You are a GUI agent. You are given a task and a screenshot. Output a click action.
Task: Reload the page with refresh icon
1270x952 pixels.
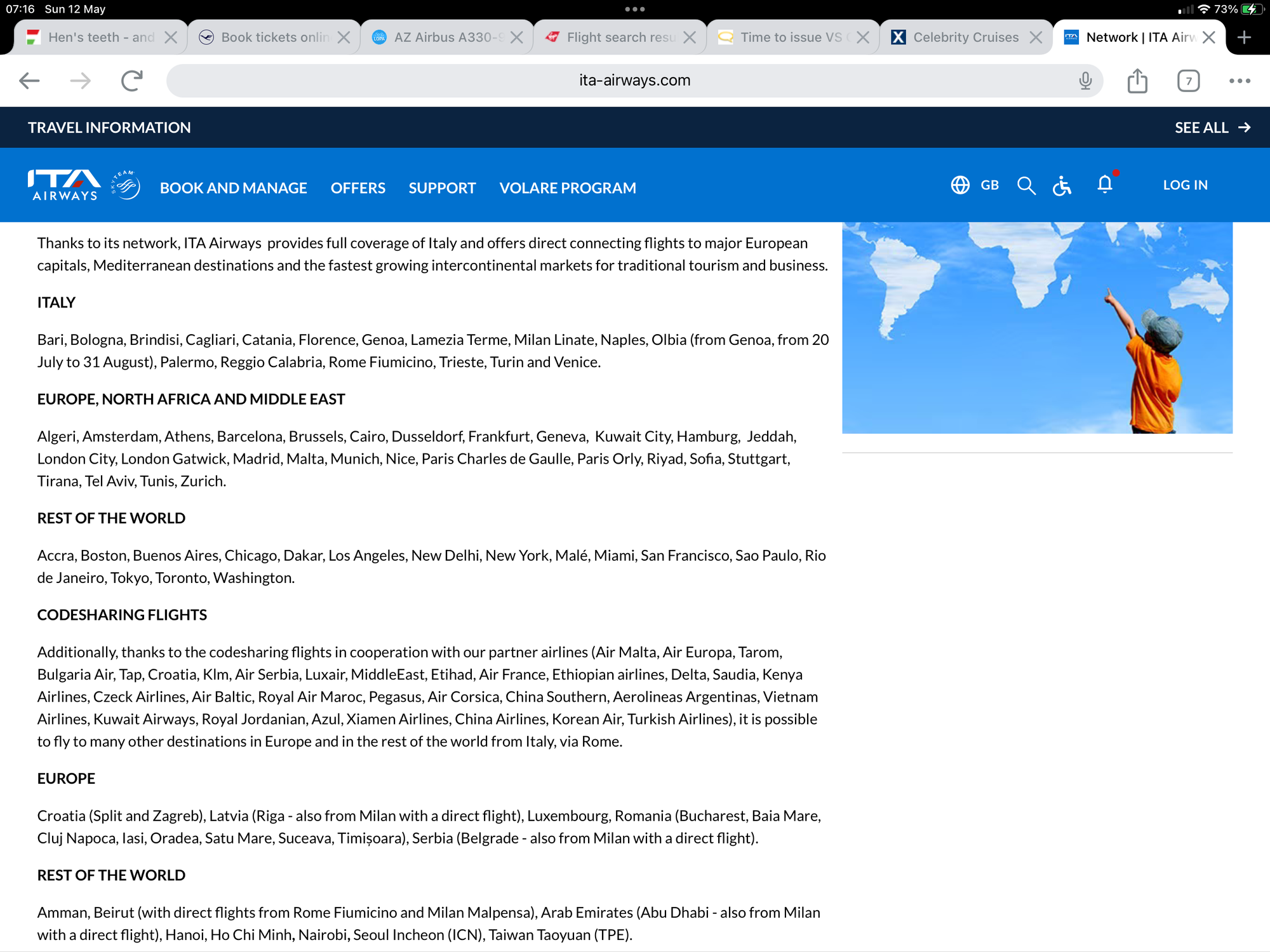coord(131,81)
